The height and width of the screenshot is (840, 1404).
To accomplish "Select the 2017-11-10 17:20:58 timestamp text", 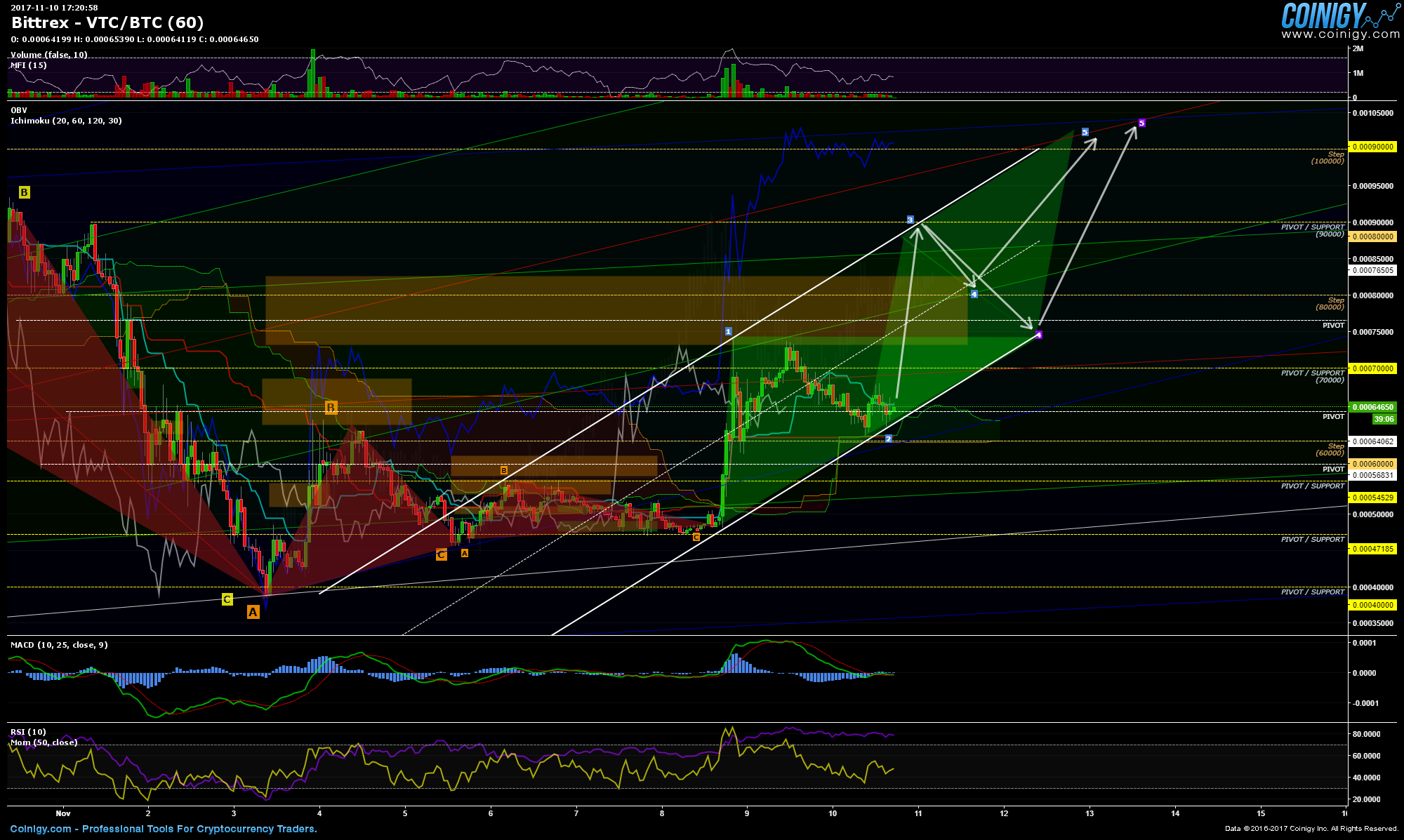I will tap(54, 8).
